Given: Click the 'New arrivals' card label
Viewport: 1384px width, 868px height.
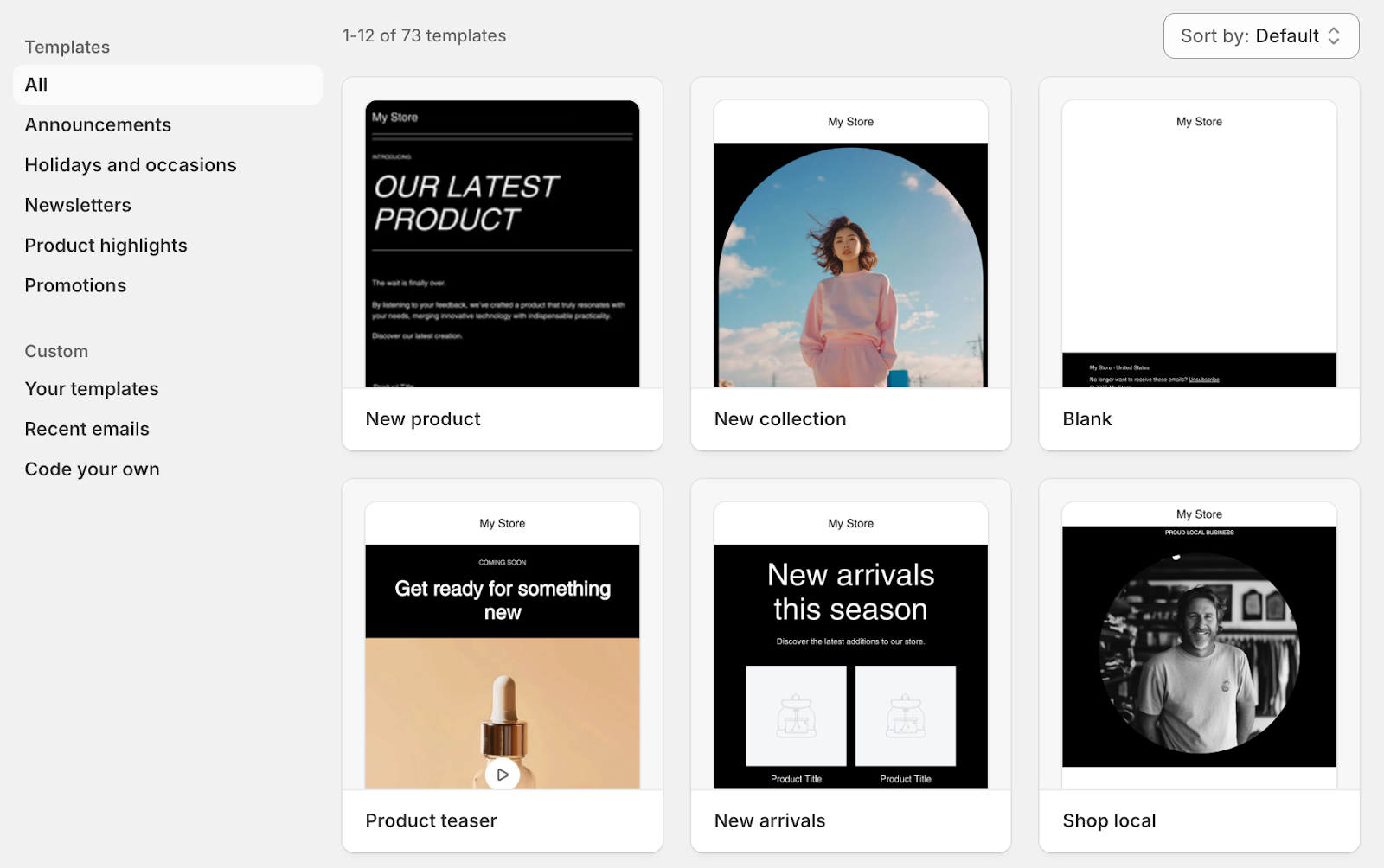Looking at the screenshot, I should pyautogui.click(x=770, y=821).
